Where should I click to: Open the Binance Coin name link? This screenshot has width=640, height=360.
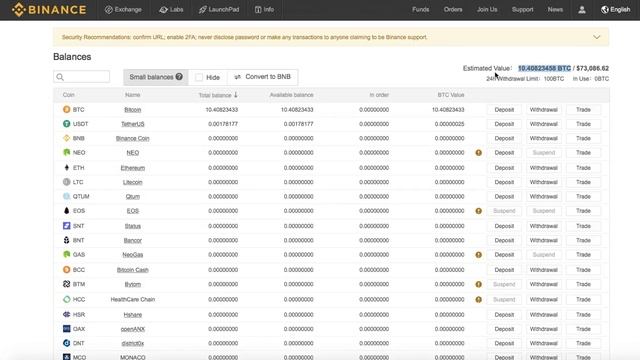pos(133,138)
